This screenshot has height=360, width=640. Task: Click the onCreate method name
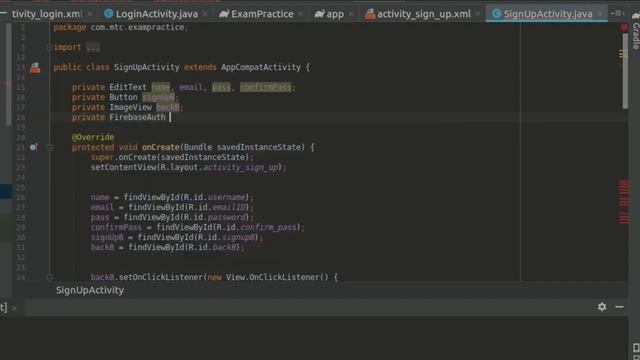[x=160, y=147]
